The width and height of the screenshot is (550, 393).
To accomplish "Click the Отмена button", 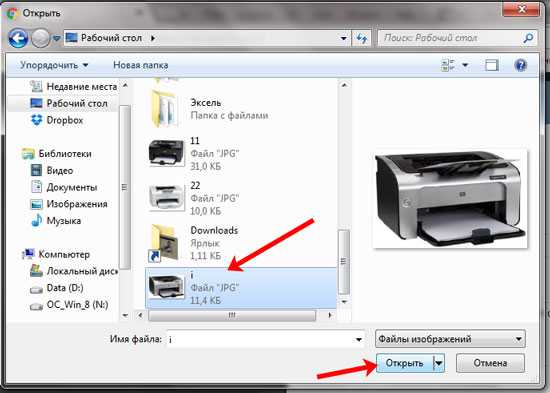I will tap(490, 363).
